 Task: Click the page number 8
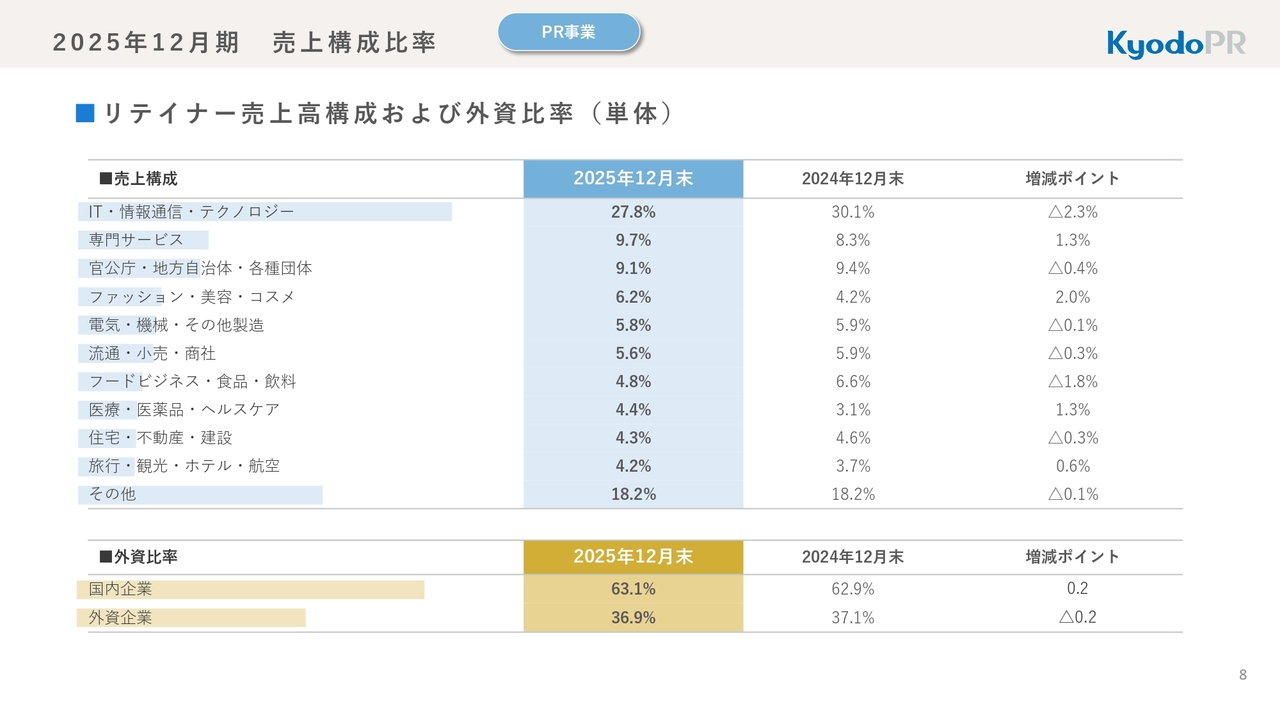click(1243, 675)
